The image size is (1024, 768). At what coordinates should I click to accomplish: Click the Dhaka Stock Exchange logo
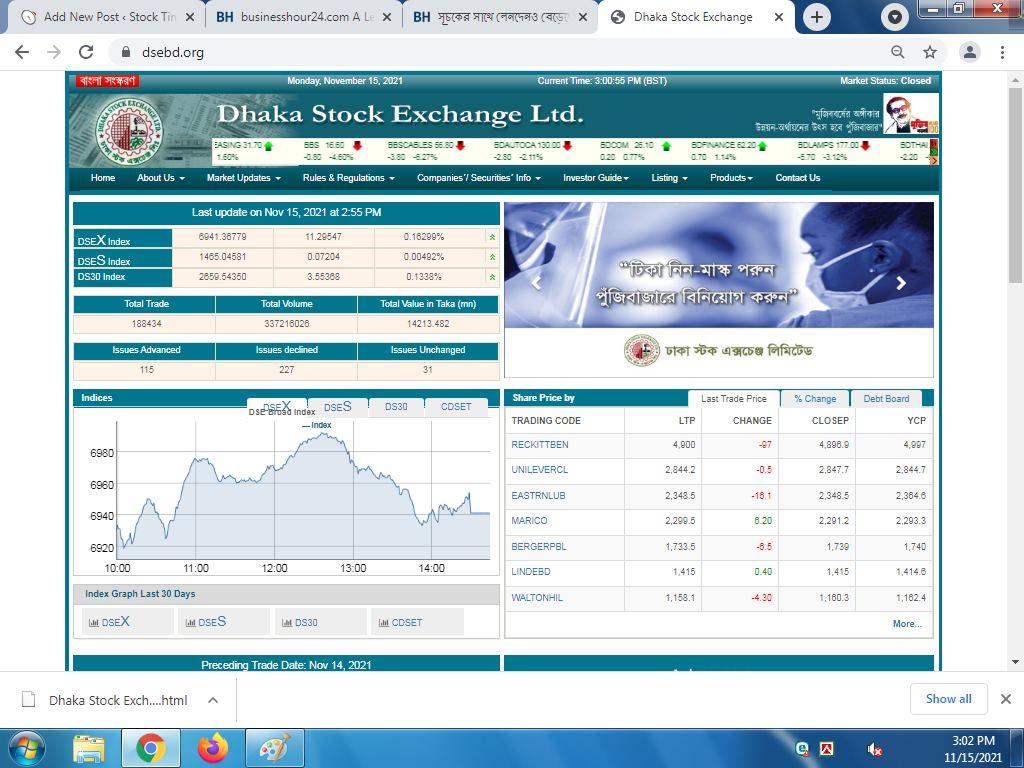coord(128,130)
